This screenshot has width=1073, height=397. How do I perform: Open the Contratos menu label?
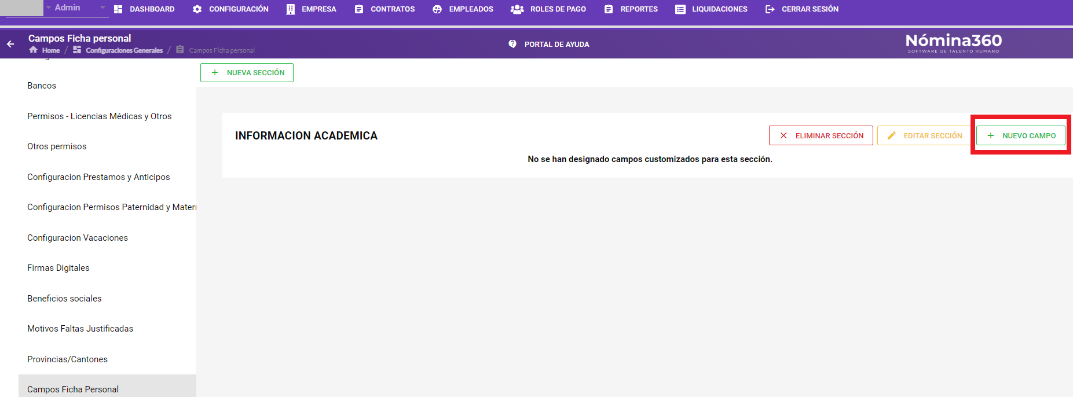coord(393,10)
